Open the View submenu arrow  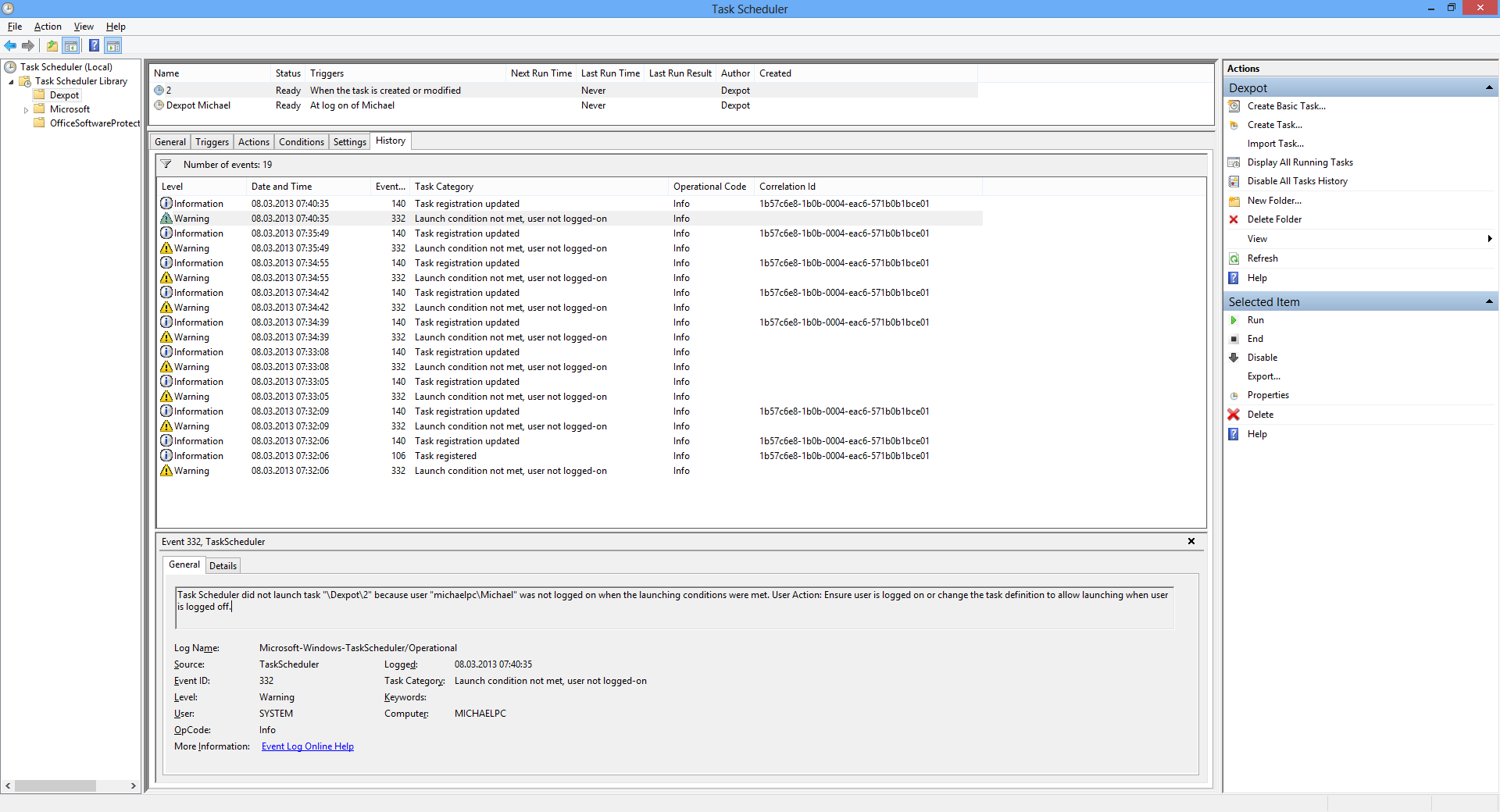[x=1489, y=239]
